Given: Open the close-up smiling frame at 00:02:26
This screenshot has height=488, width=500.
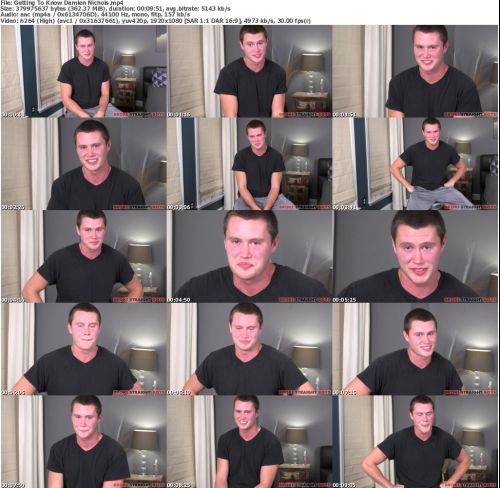Looking at the screenshot, I should pos(84,164).
